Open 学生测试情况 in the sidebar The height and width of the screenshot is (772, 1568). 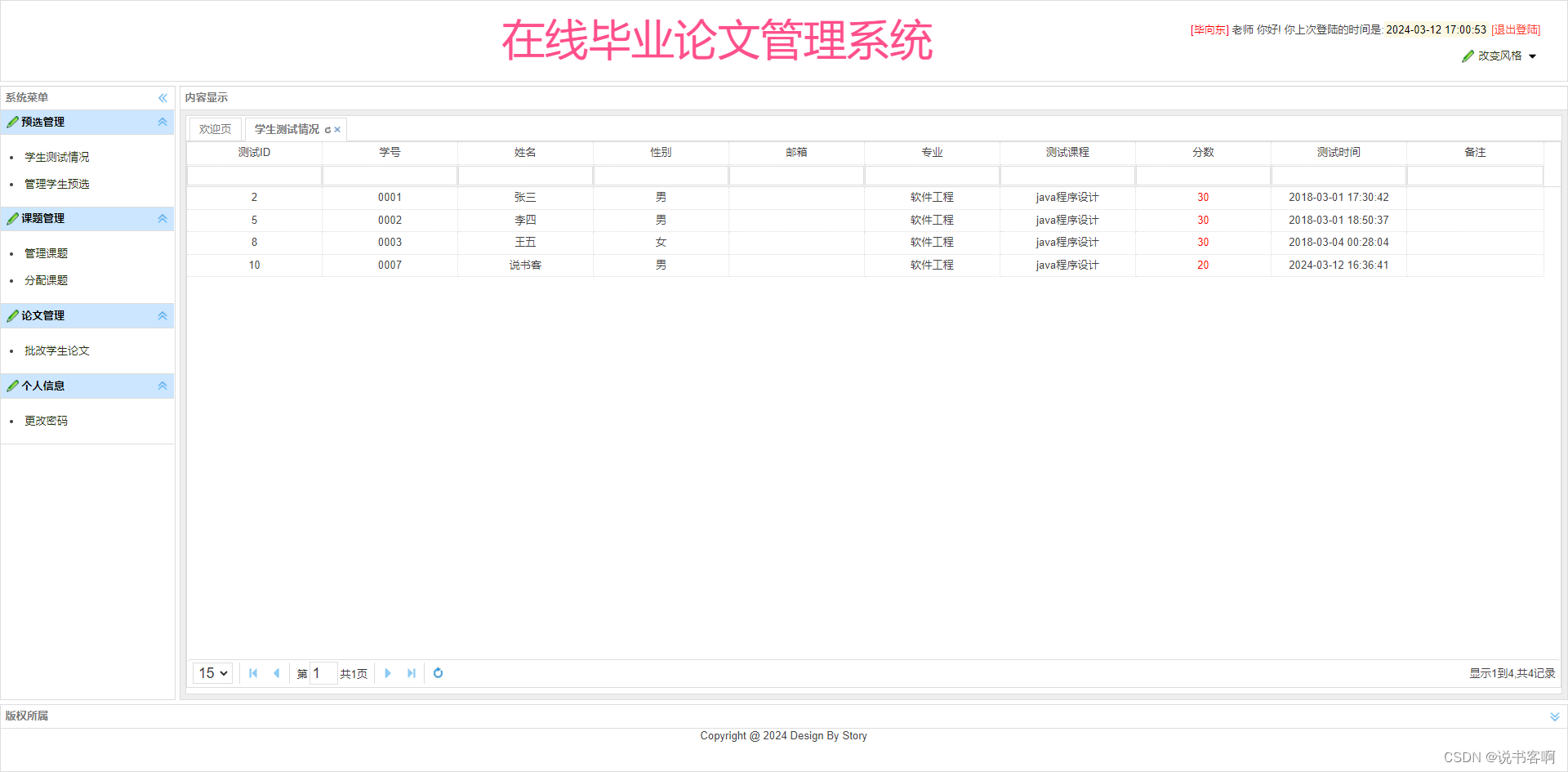(x=57, y=157)
